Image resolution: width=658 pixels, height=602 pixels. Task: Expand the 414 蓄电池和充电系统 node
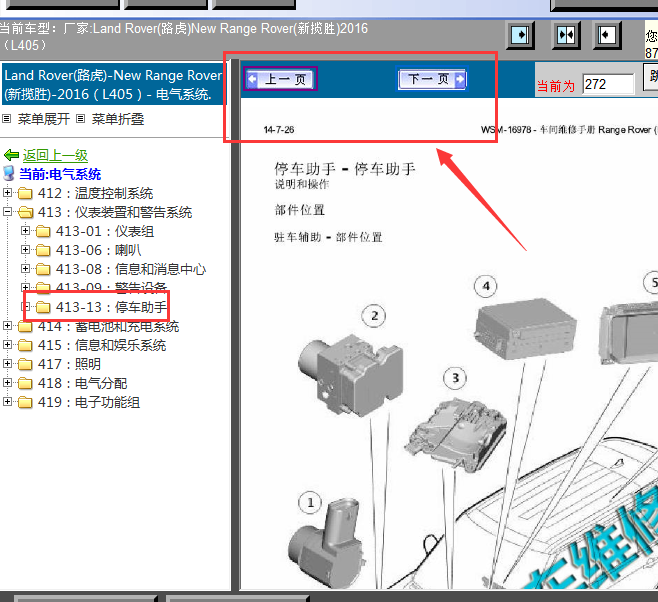7,326
